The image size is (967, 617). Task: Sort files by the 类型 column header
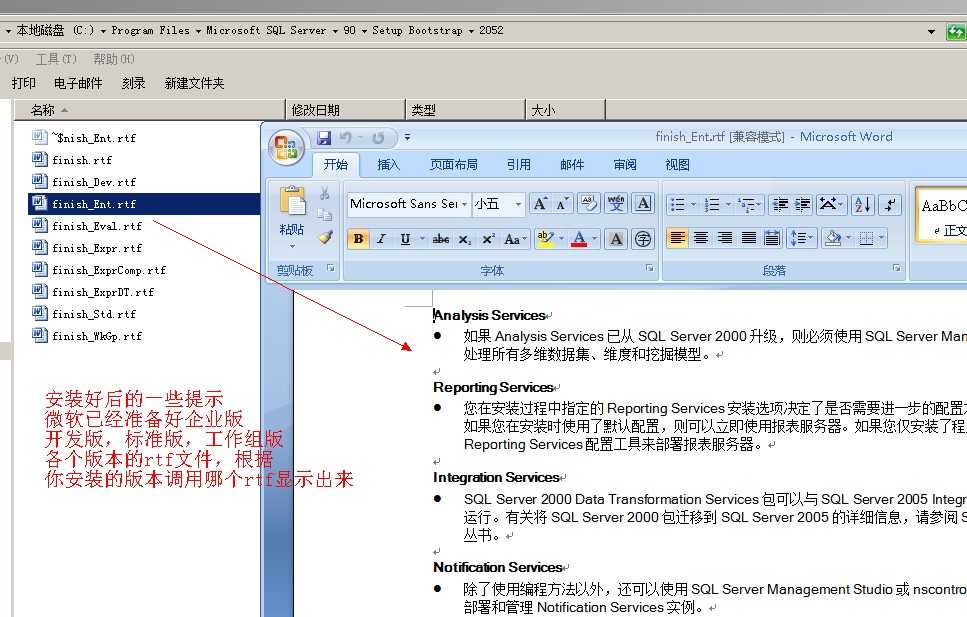[466, 110]
